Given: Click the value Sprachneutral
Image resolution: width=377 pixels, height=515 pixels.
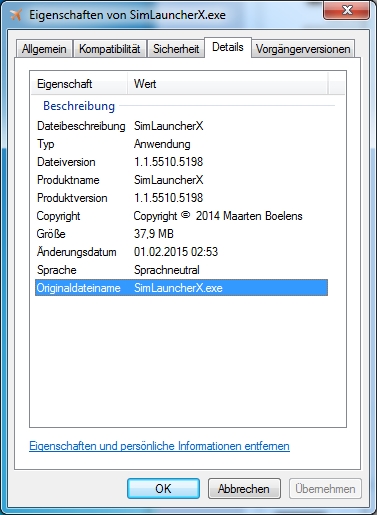Looking at the screenshot, I should click(x=167, y=270).
